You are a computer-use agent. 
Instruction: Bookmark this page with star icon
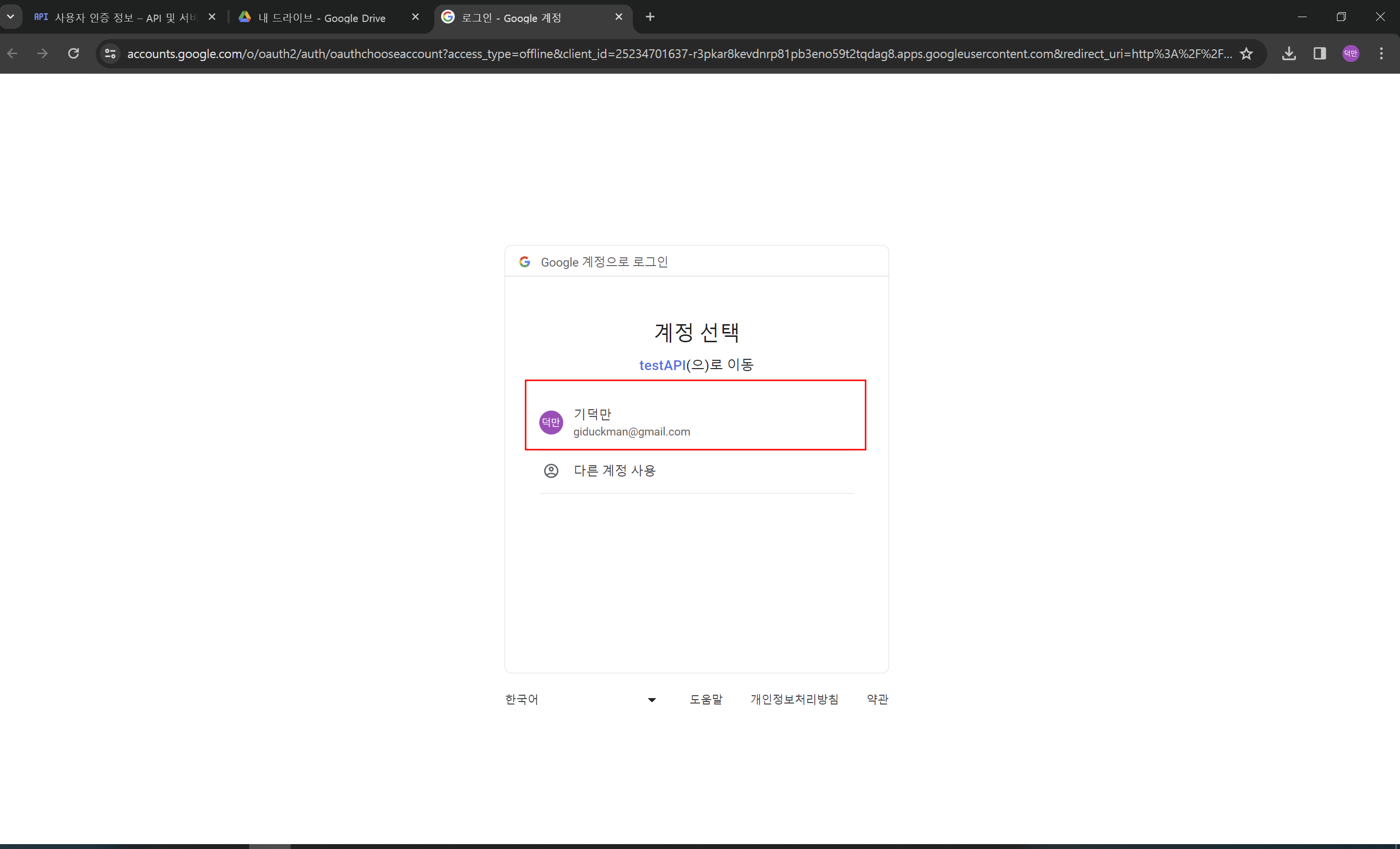(1246, 53)
